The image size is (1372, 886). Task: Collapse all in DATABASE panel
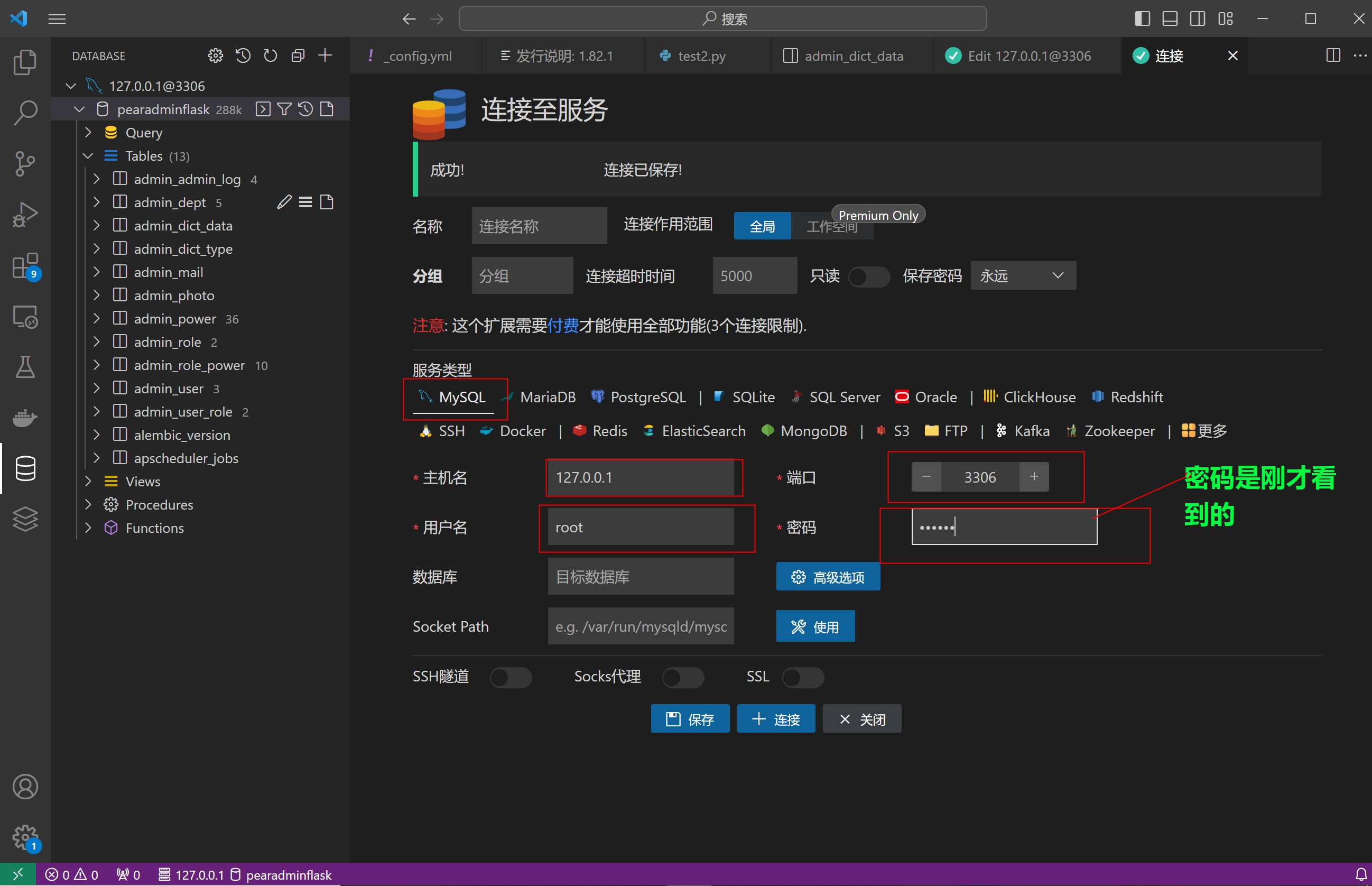pyautogui.click(x=298, y=56)
